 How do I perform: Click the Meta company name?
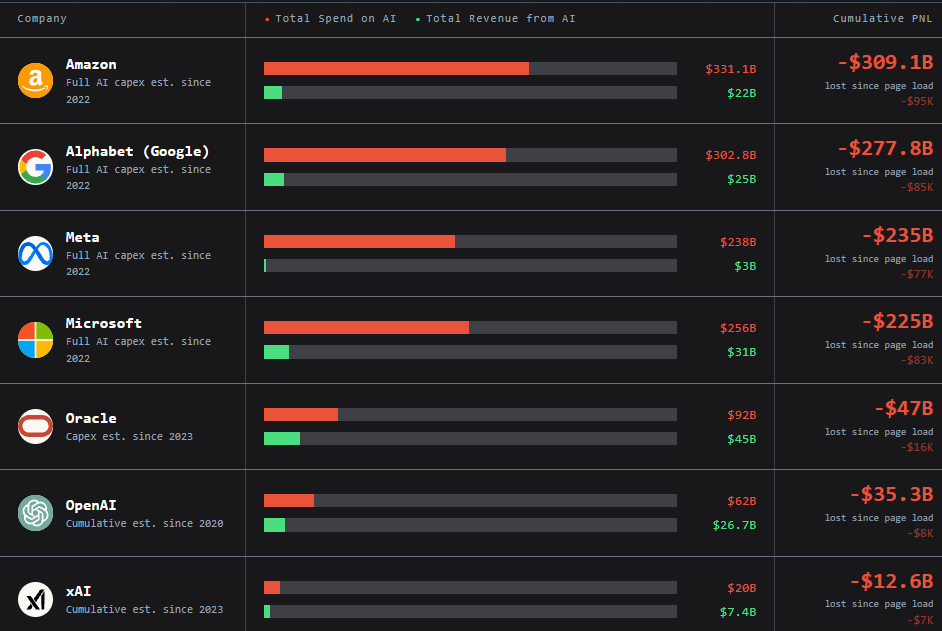(82, 237)
